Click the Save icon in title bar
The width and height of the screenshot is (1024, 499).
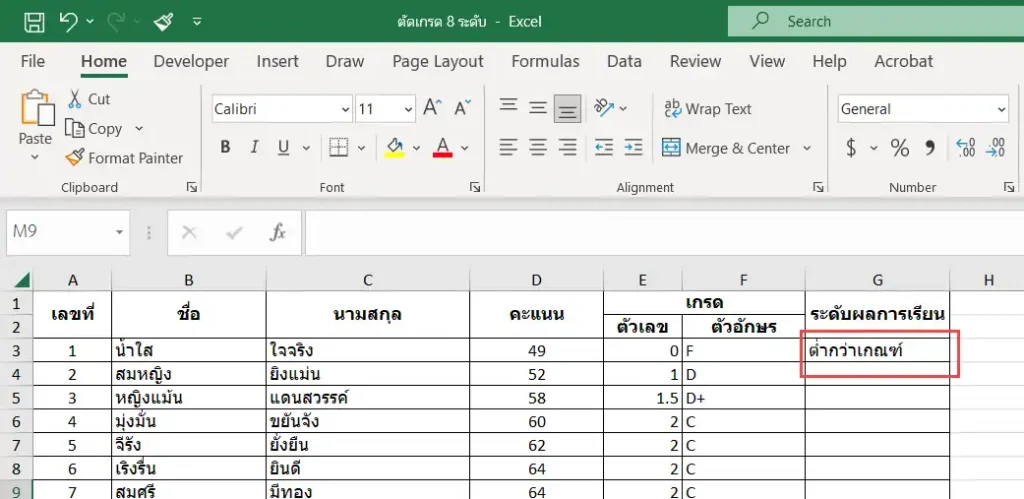coord(34,22)
